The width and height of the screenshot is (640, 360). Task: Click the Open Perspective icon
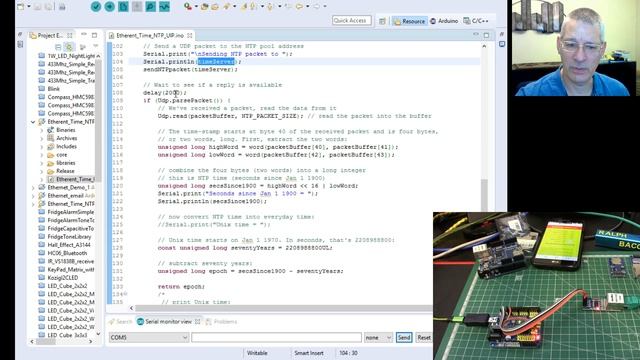click(x=382, y=21)
